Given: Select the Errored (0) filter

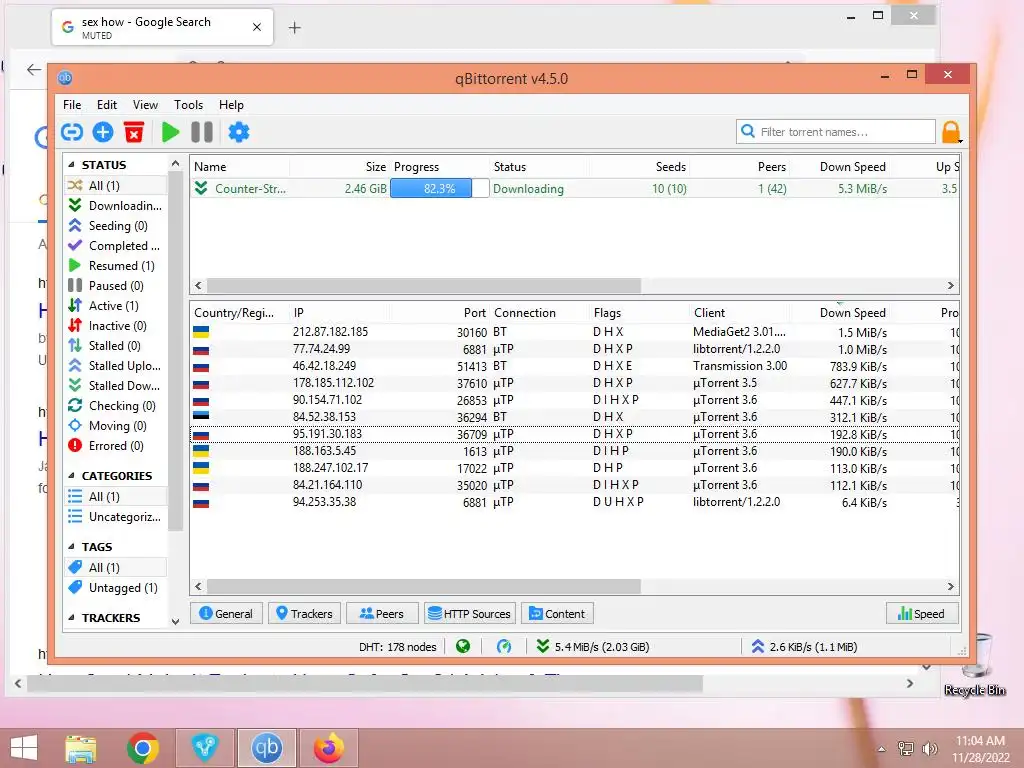Looking at the screenshot, I should click(115, 446).
